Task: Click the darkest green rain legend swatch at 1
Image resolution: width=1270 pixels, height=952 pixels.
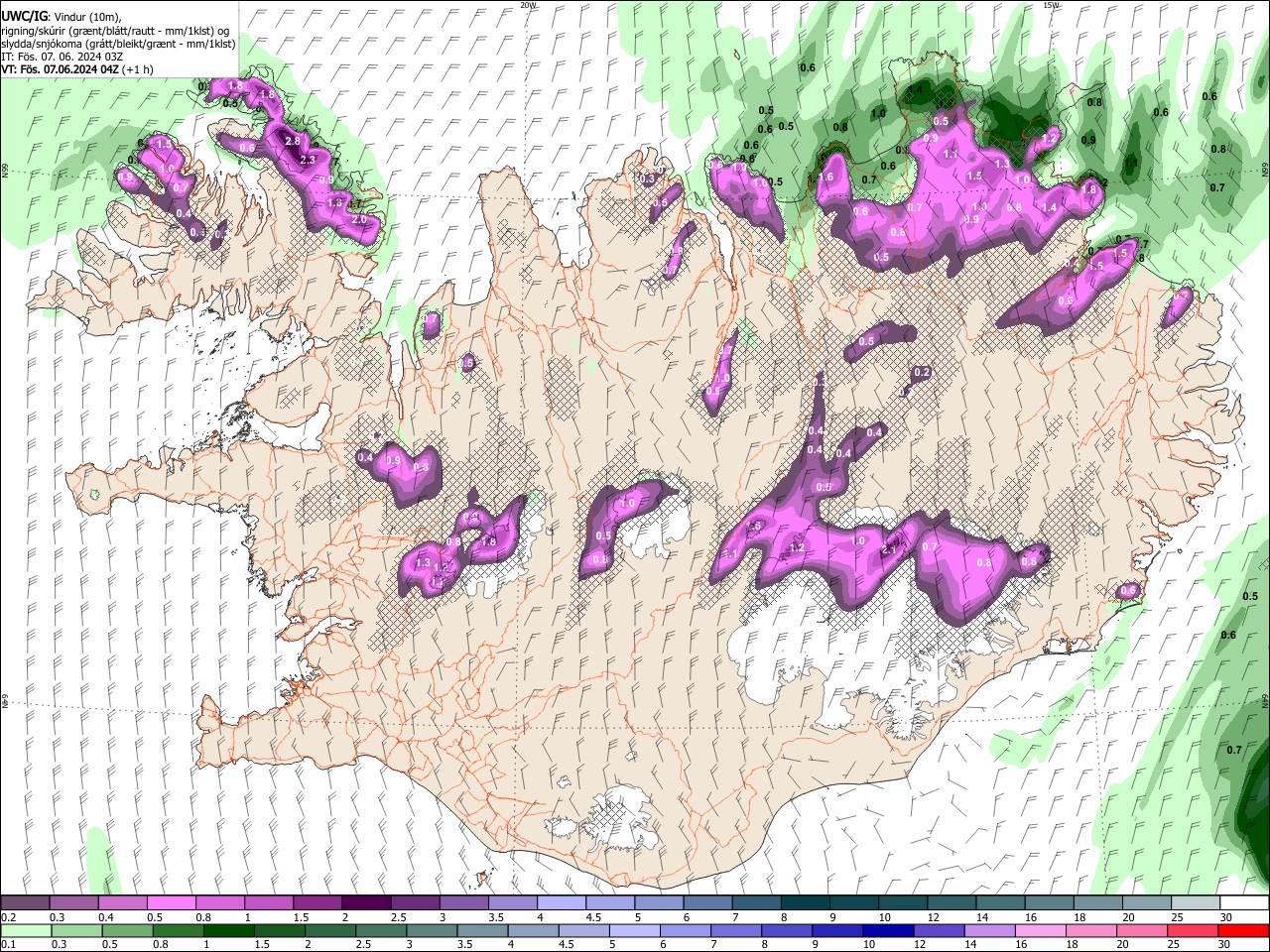Action: [x=228, y=930]
